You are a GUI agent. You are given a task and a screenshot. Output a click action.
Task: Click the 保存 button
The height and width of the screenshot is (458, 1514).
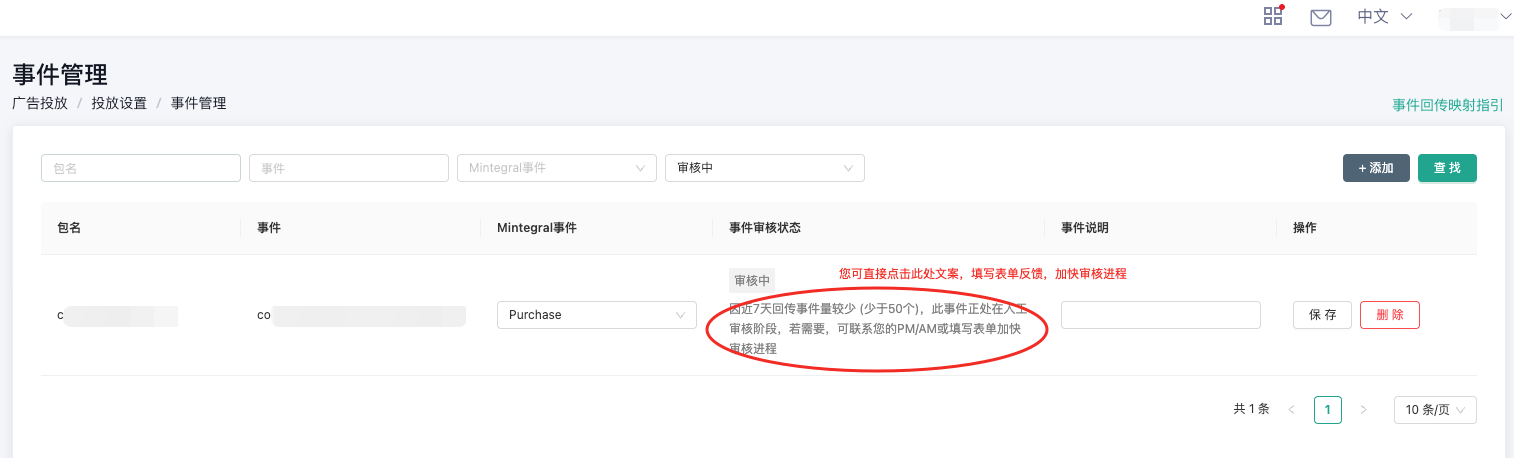(x=1322, y=315)
